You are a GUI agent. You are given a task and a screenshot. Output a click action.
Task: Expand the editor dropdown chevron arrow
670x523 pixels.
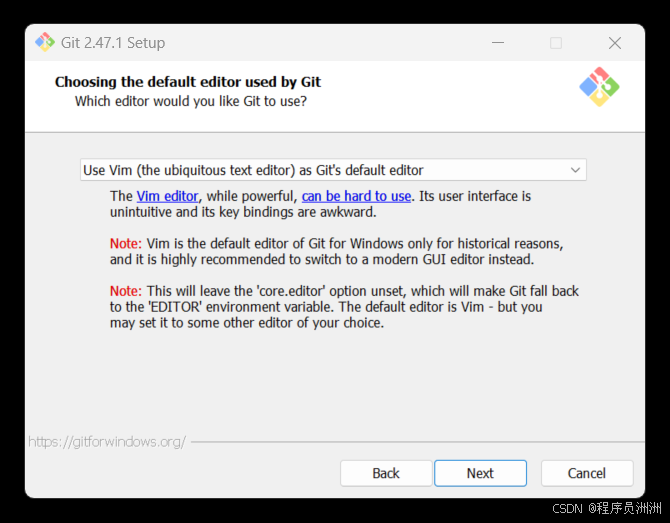[x=575, y=170]
